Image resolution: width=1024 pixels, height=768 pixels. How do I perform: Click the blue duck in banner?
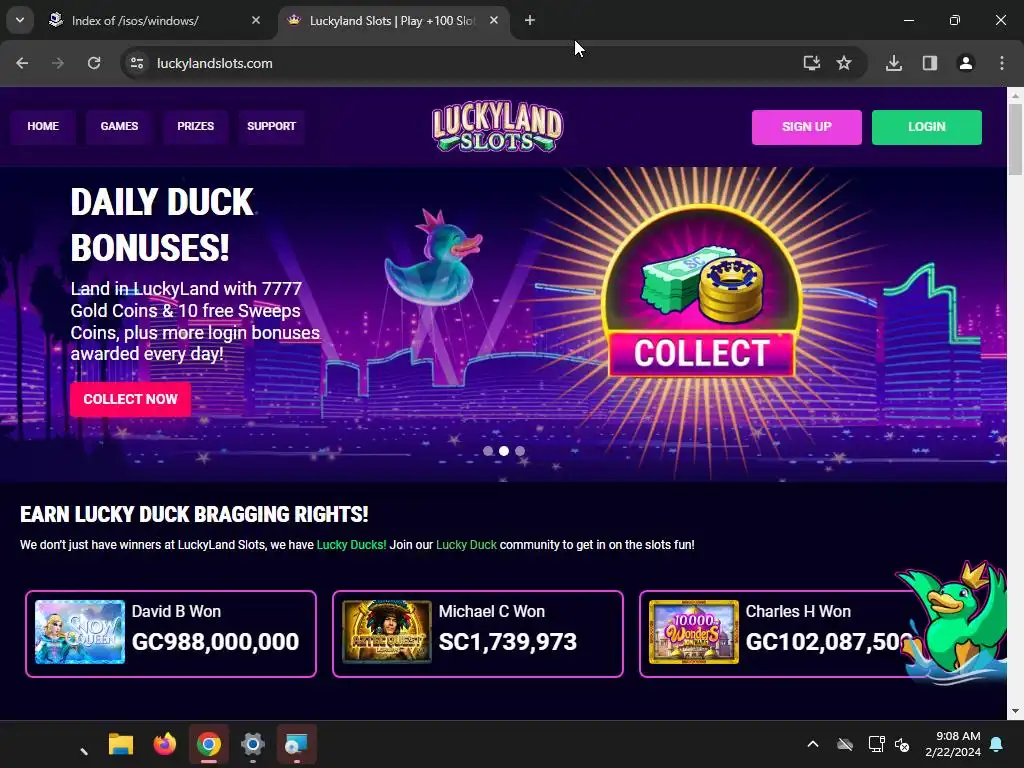[x=434, y=258]
